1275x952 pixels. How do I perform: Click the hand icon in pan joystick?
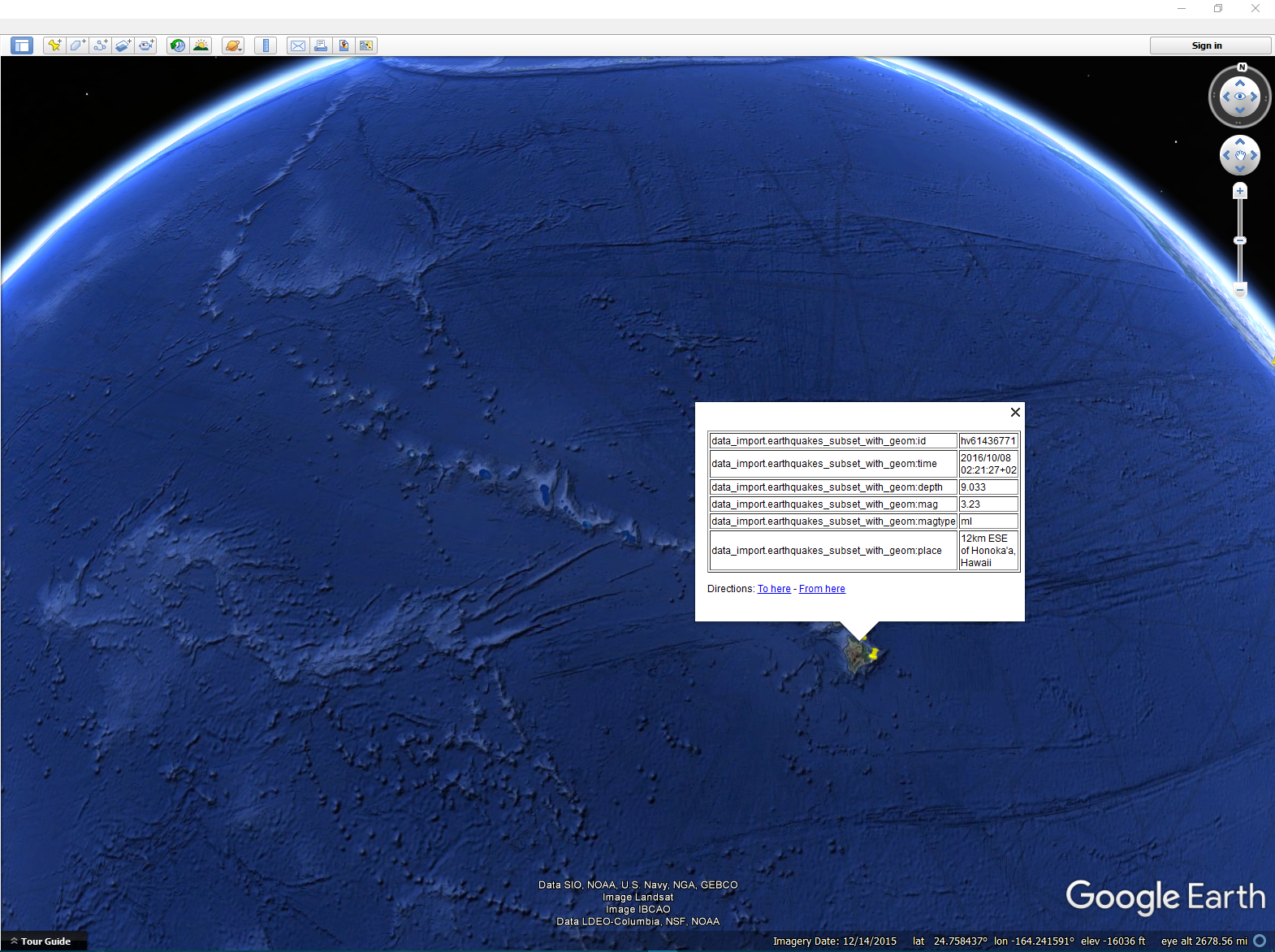pos(1240,155)
